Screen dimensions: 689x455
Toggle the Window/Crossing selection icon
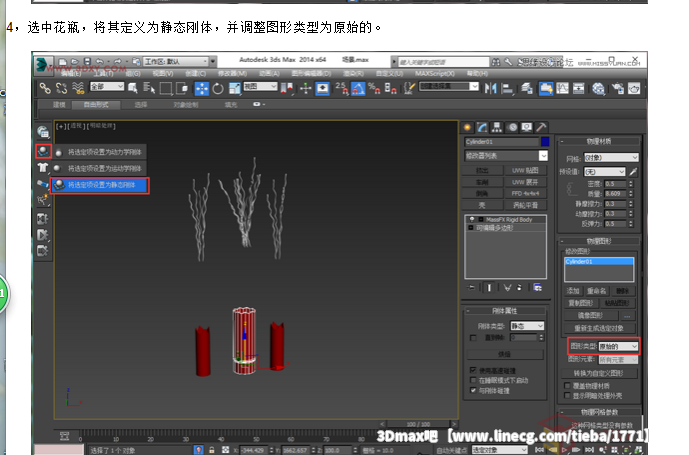tap(182, 88)
